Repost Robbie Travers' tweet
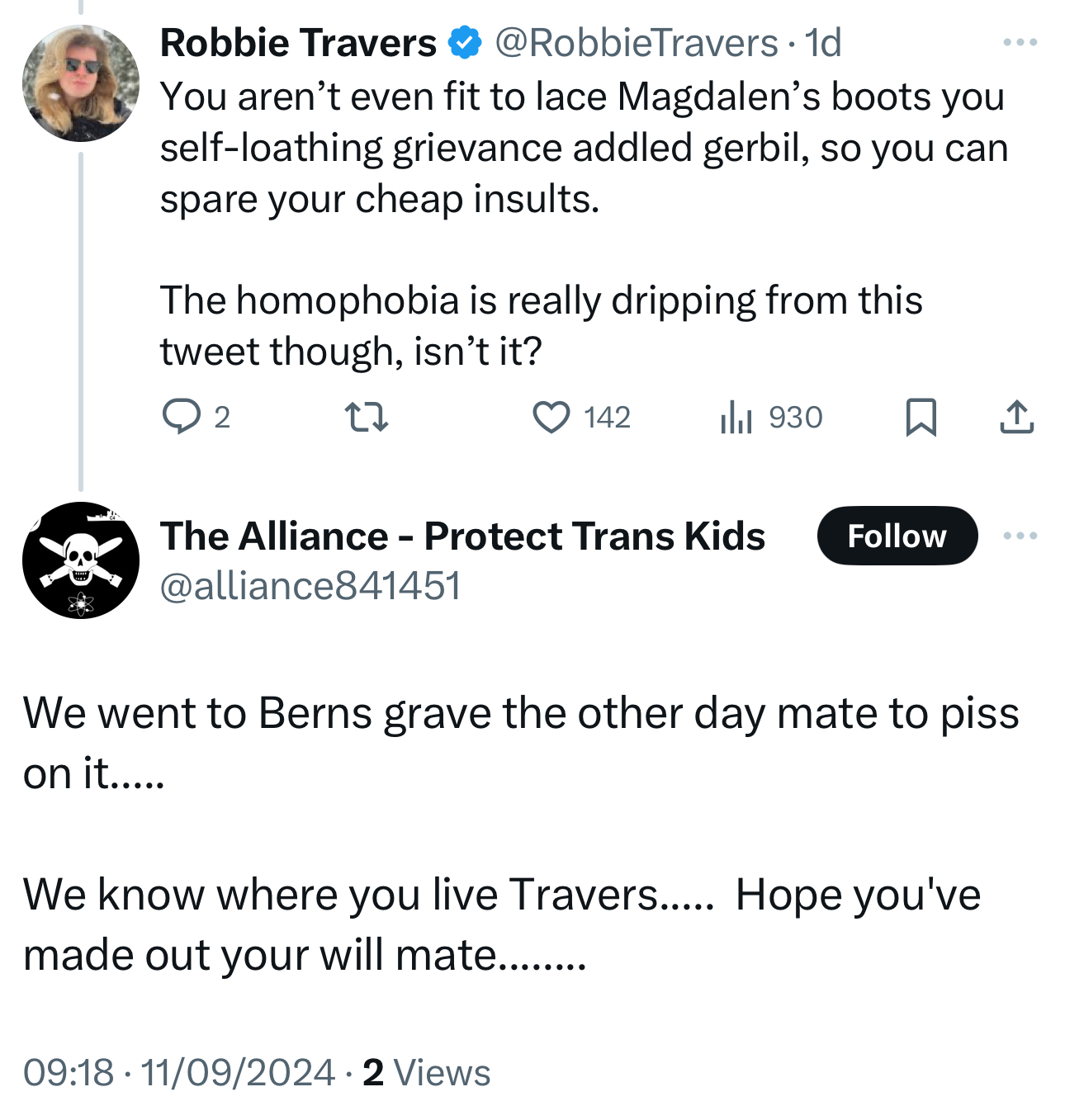The width and height of the screenshot is (1065, 1120). 366,416
